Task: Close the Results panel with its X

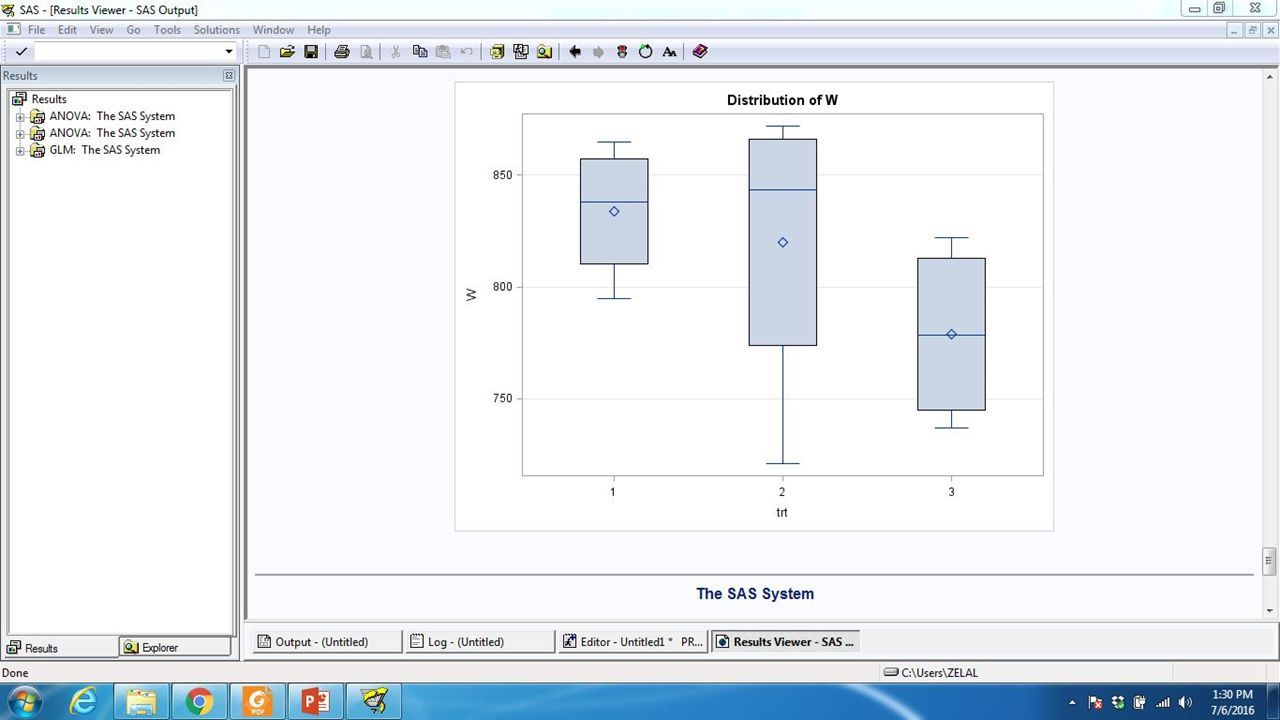Action: click(x=228, y=75)
